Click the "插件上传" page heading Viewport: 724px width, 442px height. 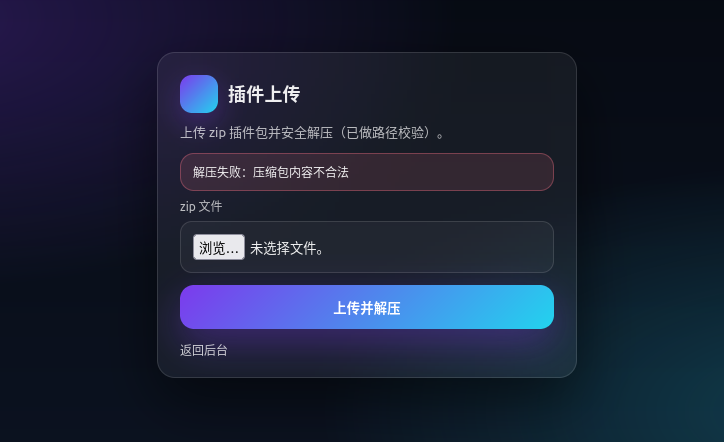(264, 94)
